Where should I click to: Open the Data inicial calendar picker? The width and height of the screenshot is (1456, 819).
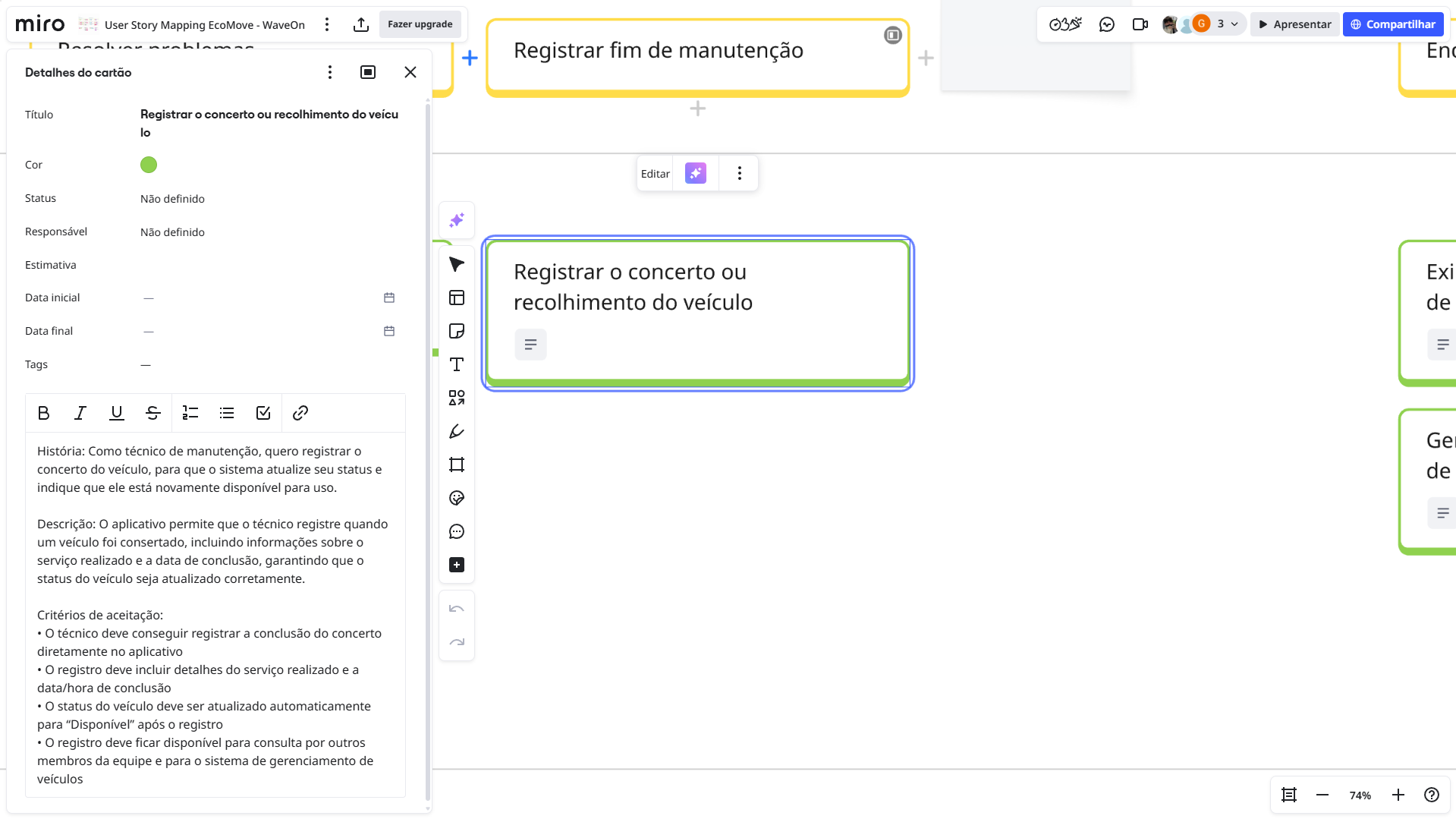coord(389,298)
